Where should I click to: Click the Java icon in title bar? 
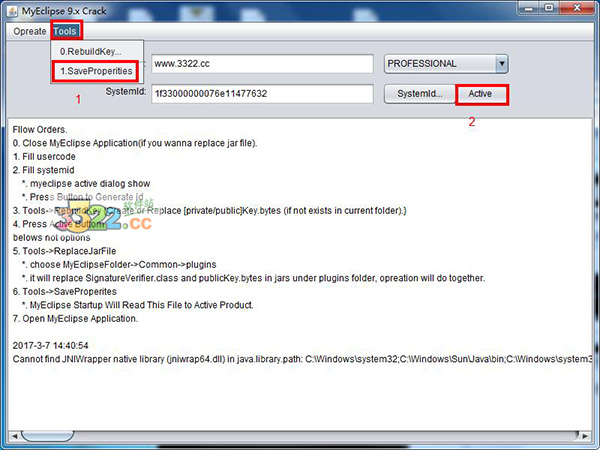pos(12,11)
